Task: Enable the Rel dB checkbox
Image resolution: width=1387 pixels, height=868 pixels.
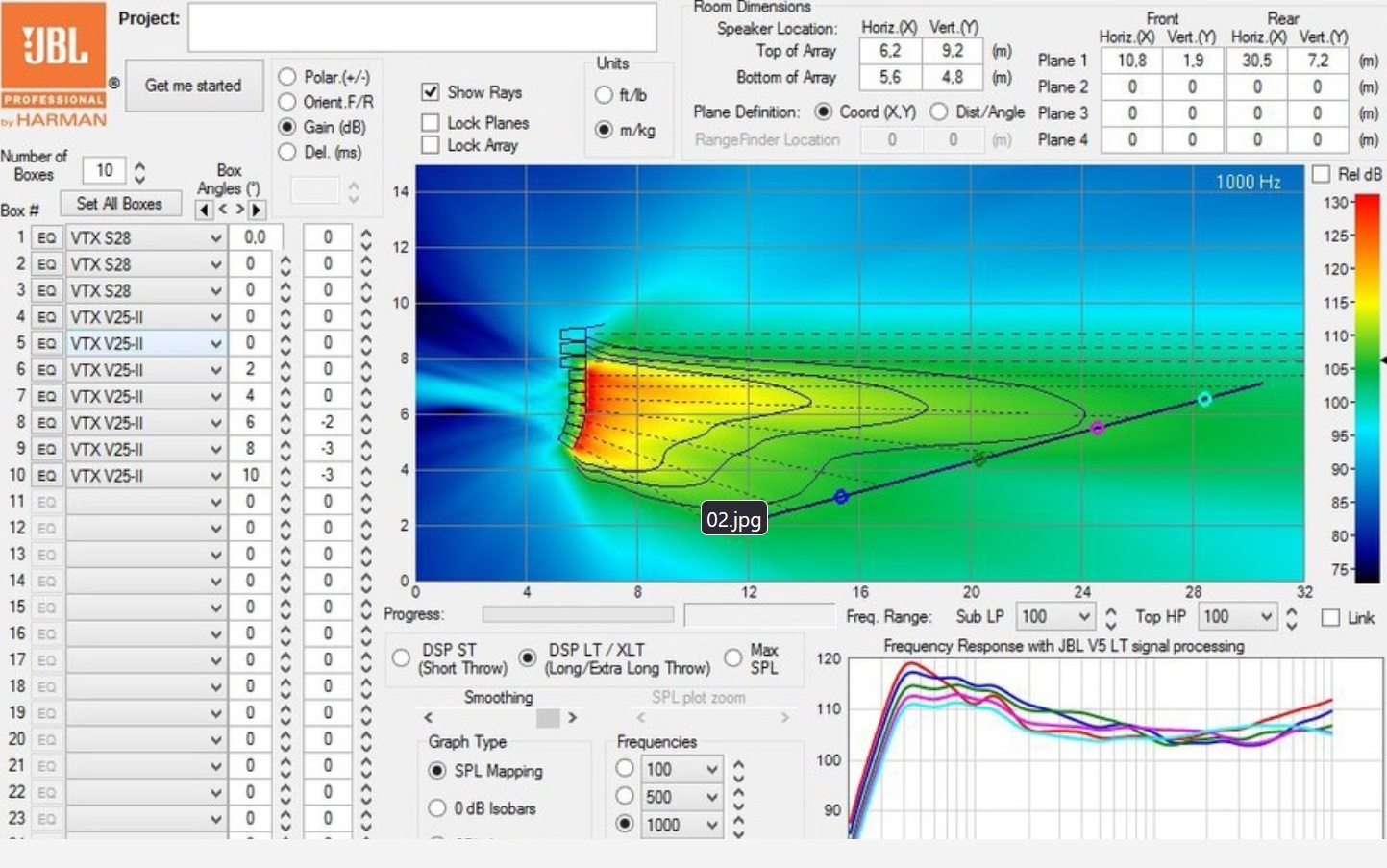Action: tap(1322, 174)
